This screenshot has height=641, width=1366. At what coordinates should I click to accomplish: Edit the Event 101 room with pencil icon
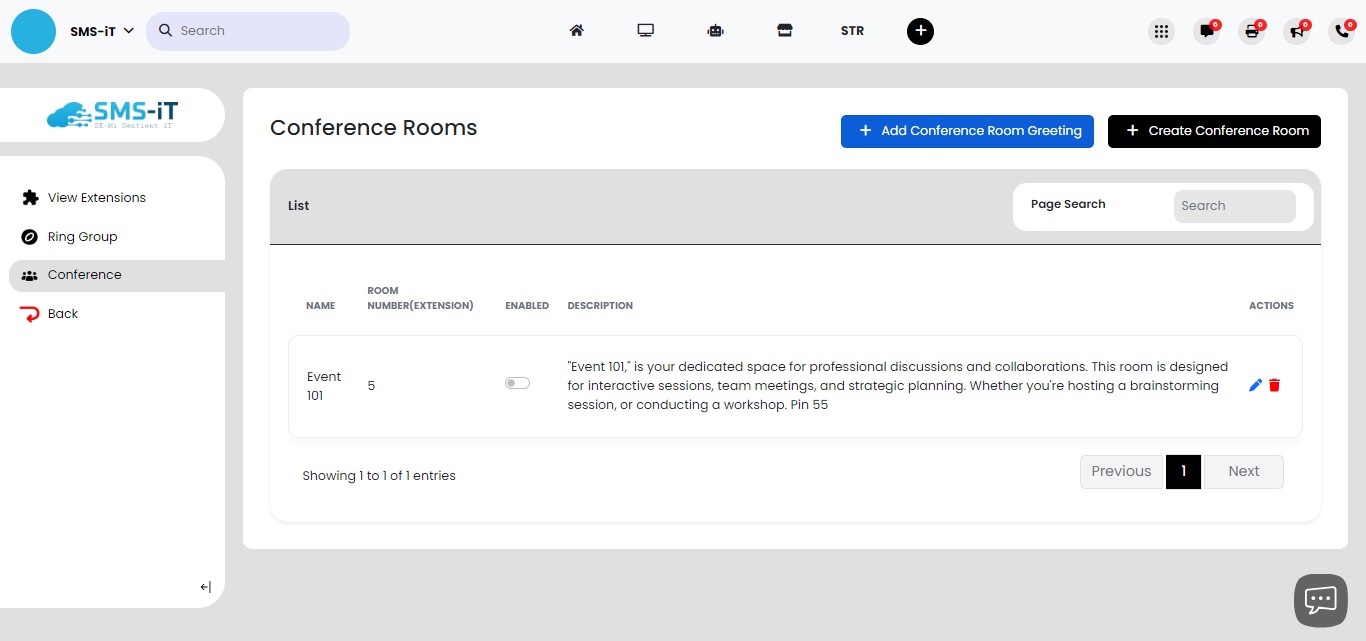coord(1255,385)
